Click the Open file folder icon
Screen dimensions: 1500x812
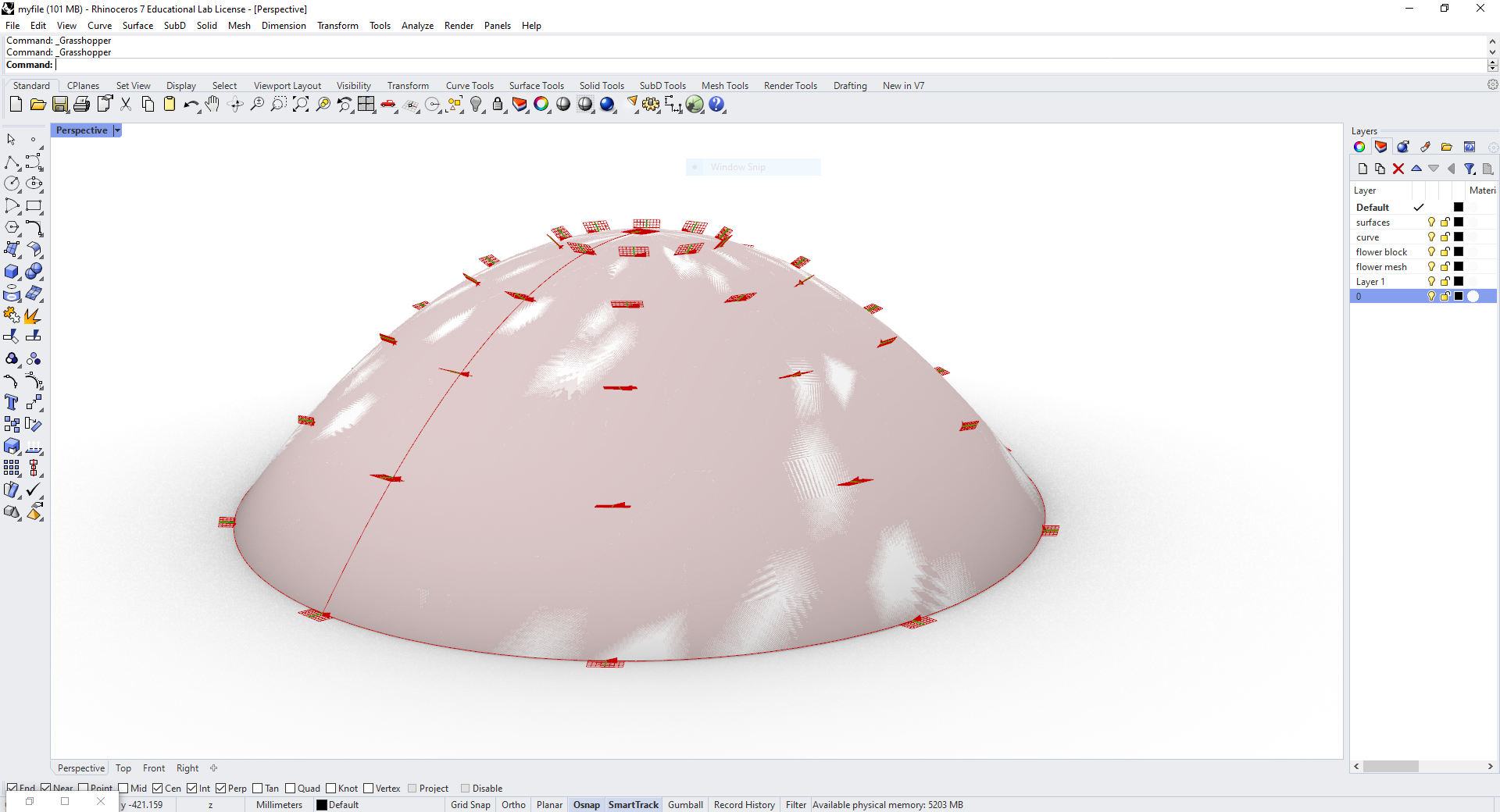coord(37,105)
